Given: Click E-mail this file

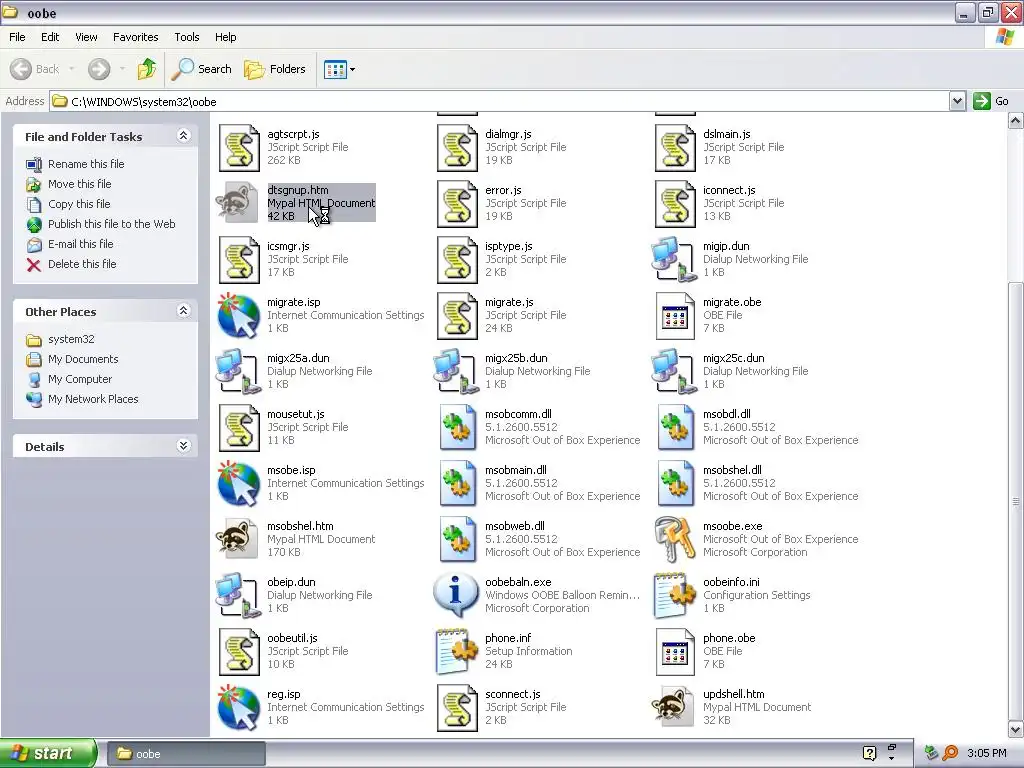Looking at the screenshot, I should pyautogui.click(x=70, y=244).
